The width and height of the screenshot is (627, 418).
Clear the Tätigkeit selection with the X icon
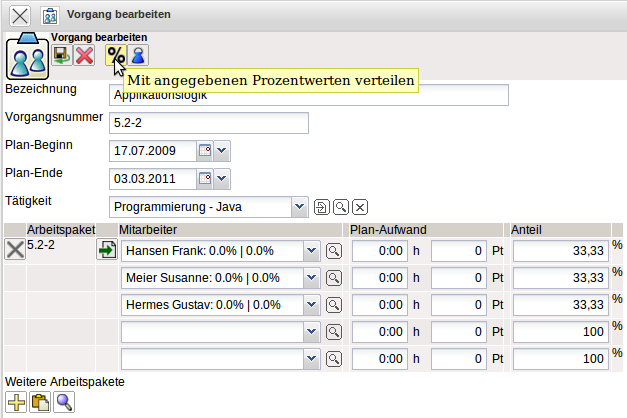pyautogui.click(x=360, y=207)
